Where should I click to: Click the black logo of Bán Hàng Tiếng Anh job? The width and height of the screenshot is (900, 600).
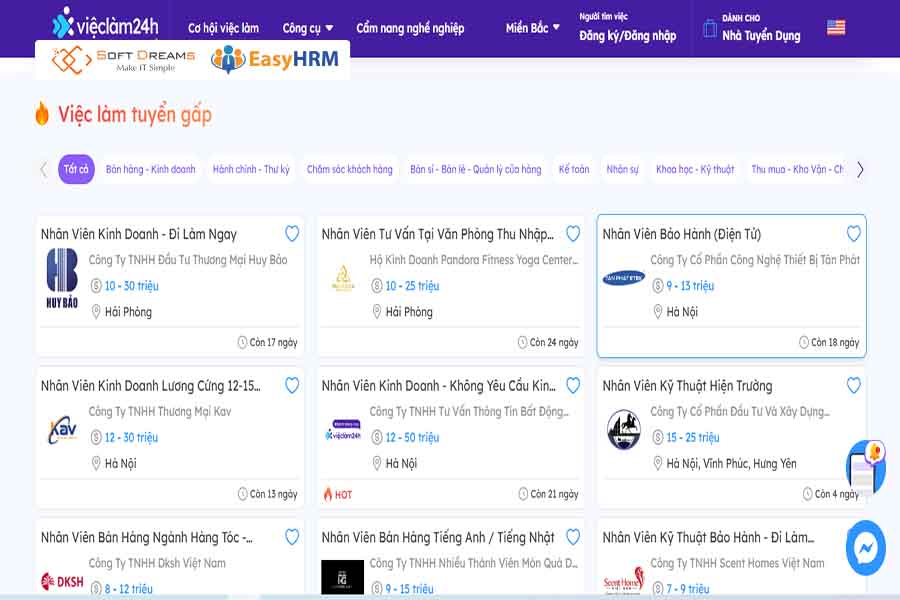click(x=343, y=576)
